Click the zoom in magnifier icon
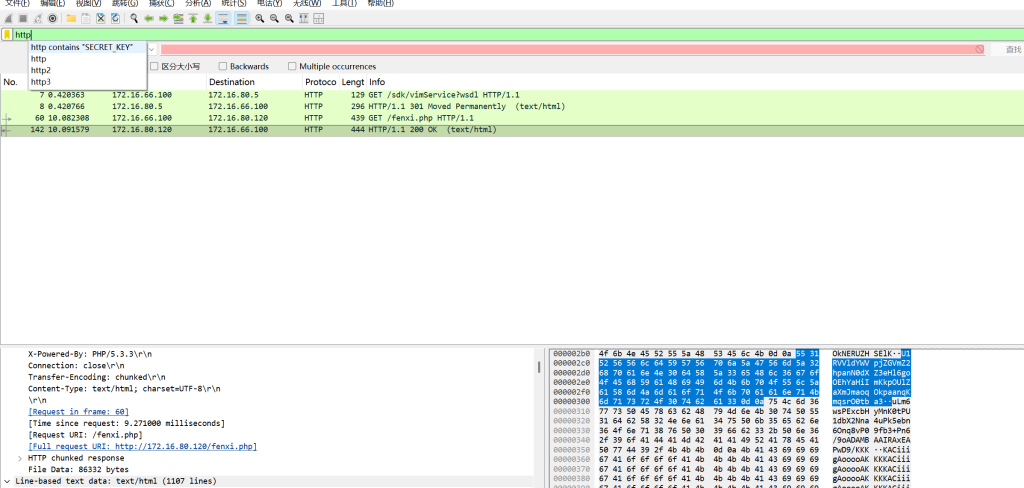Image resolution: width=1024 pixels, height=488 pixels. click(260, 18)
